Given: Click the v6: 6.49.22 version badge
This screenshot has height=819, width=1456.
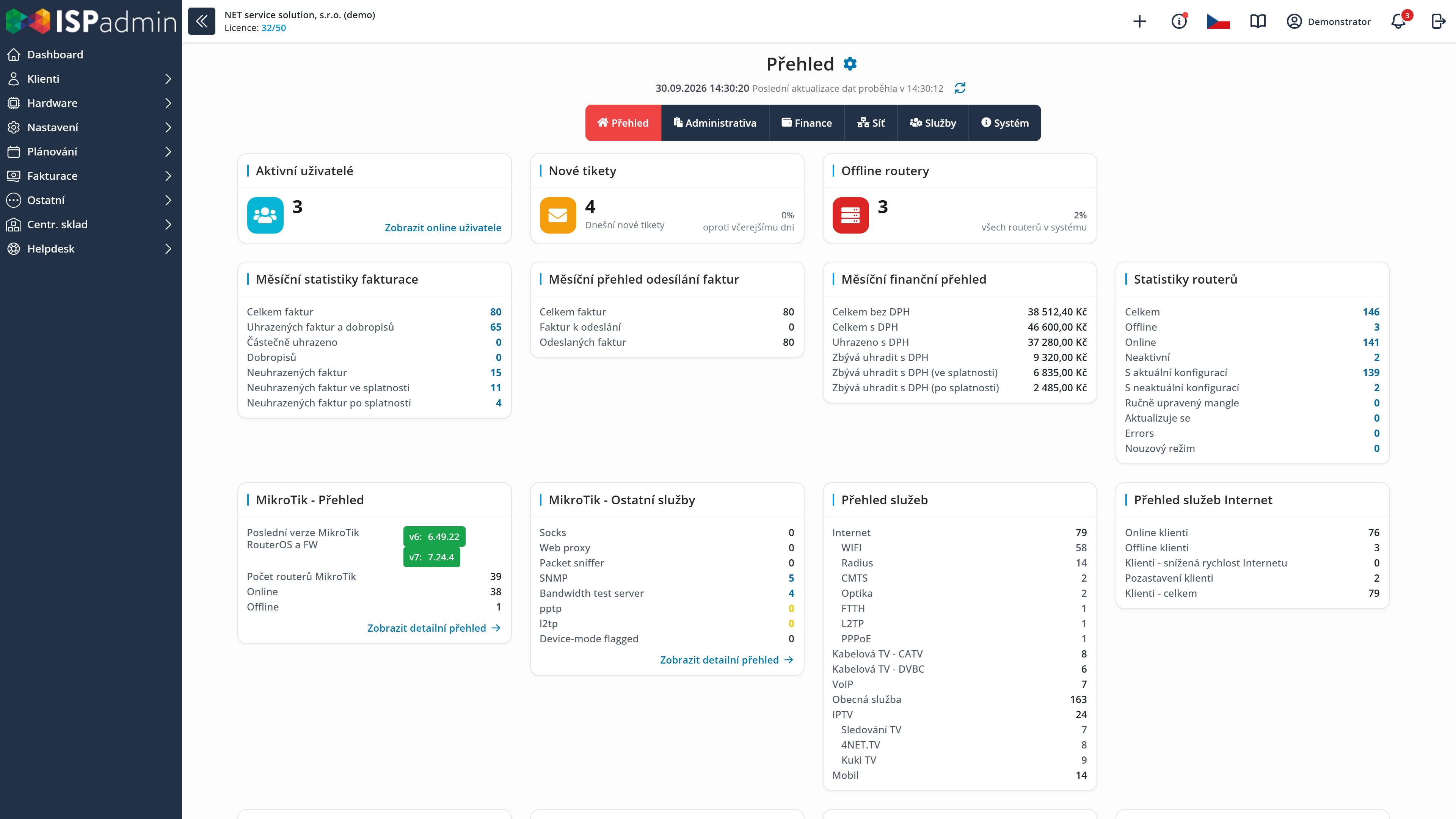Looking at the screenshot, I should [434, 537].
